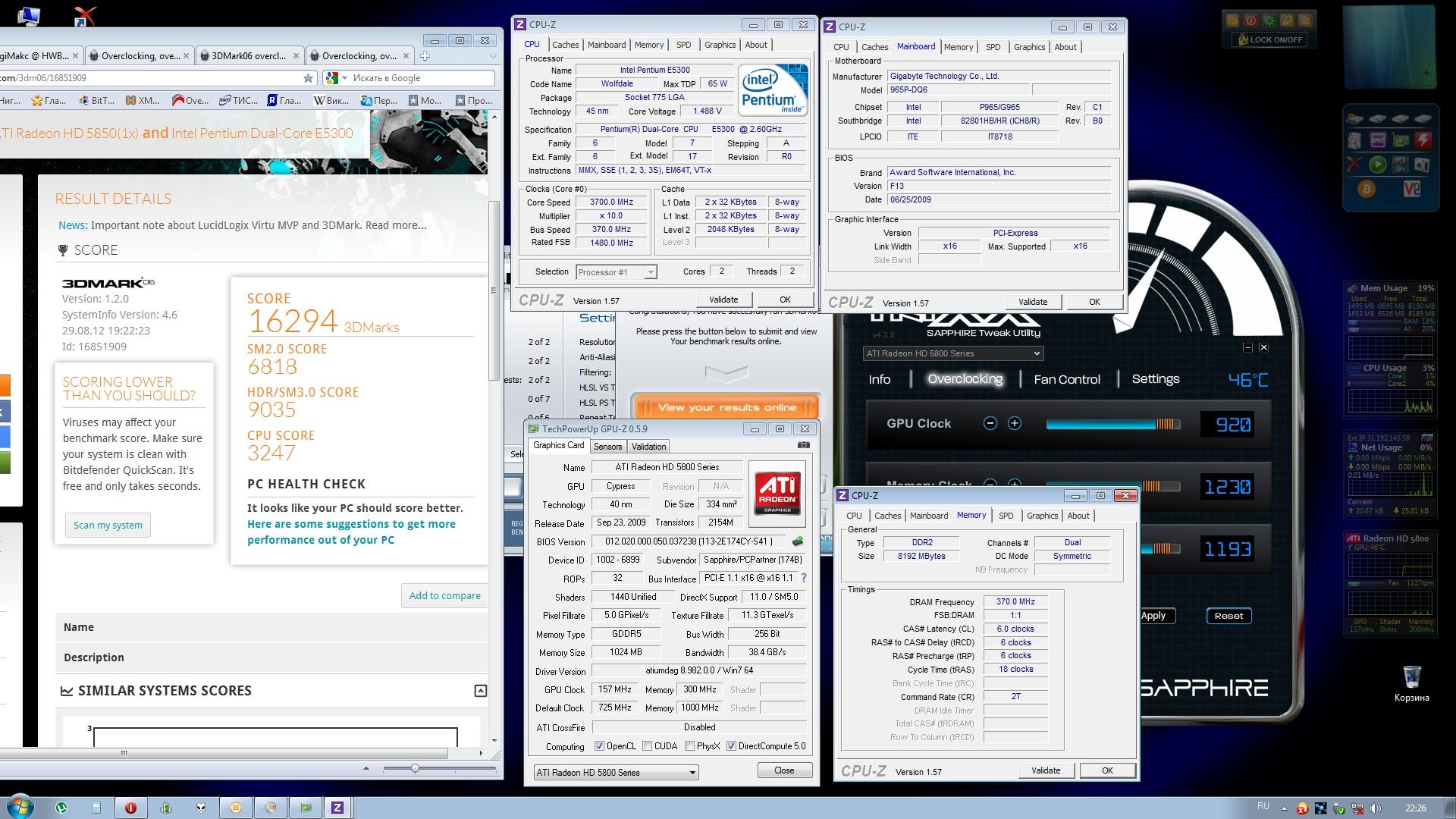
Task: Click the camera icon in launcher gadget
Action: click(1423, 164)
